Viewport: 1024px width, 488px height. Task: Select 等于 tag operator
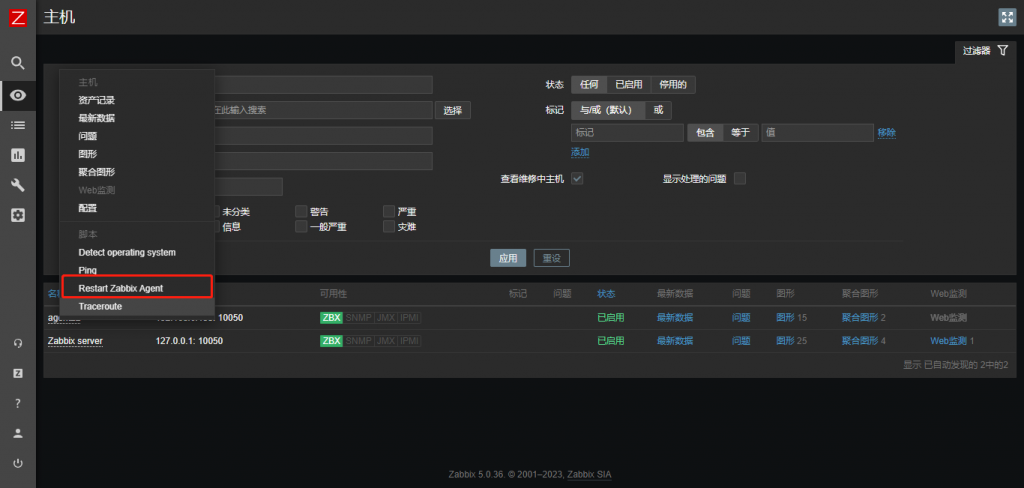(x=740, y=133)
